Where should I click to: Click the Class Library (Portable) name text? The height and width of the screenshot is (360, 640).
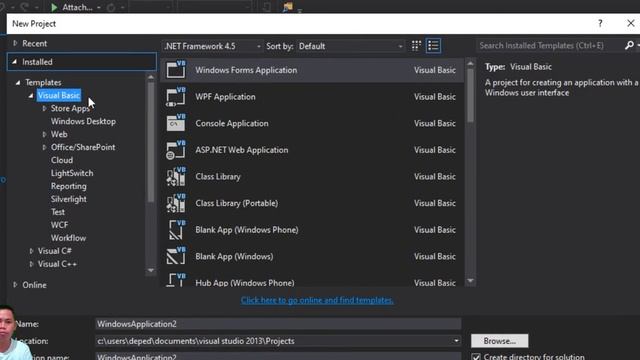pos(237,203)
